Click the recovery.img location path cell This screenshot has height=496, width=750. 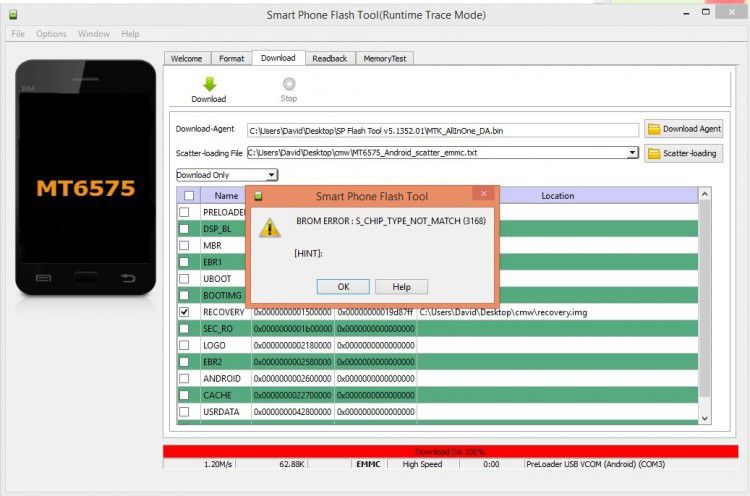(557, 312)
